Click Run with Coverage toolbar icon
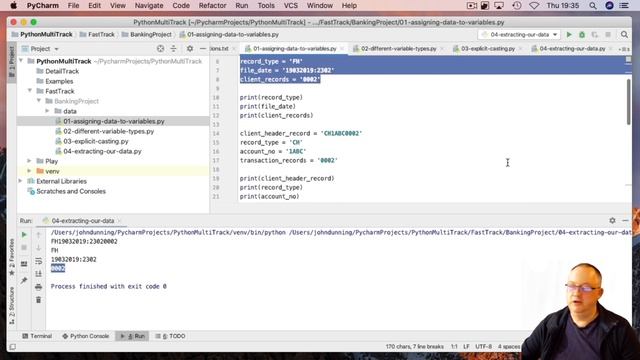Screen dimensions: 640x360 tap(595, 35)
